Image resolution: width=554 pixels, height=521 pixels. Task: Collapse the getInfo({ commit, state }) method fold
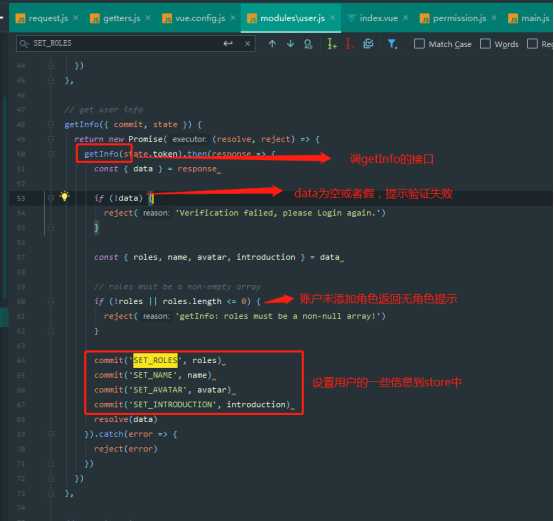tap(51, 124)
